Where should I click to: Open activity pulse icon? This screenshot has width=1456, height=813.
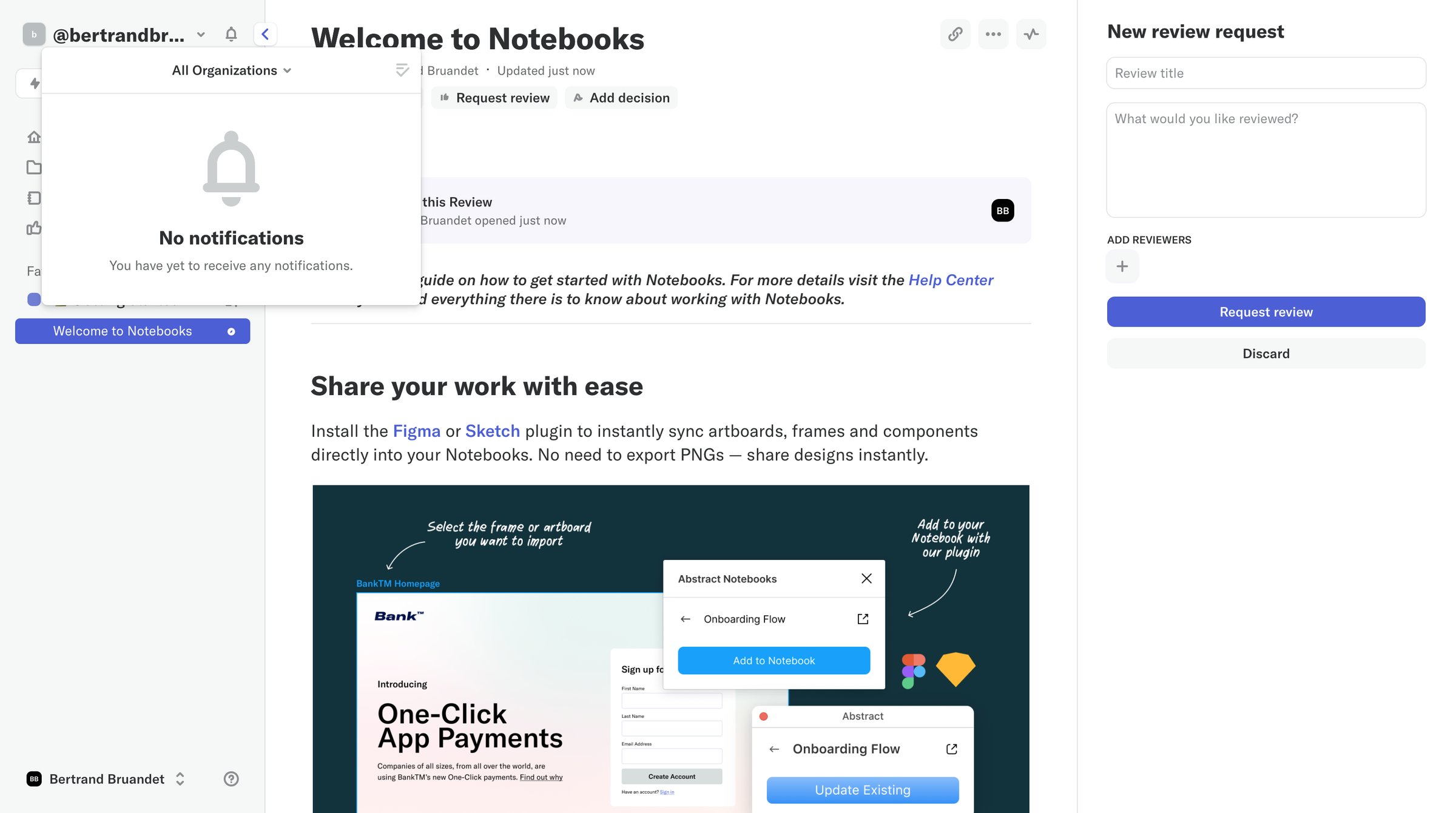pos(1031,34)
